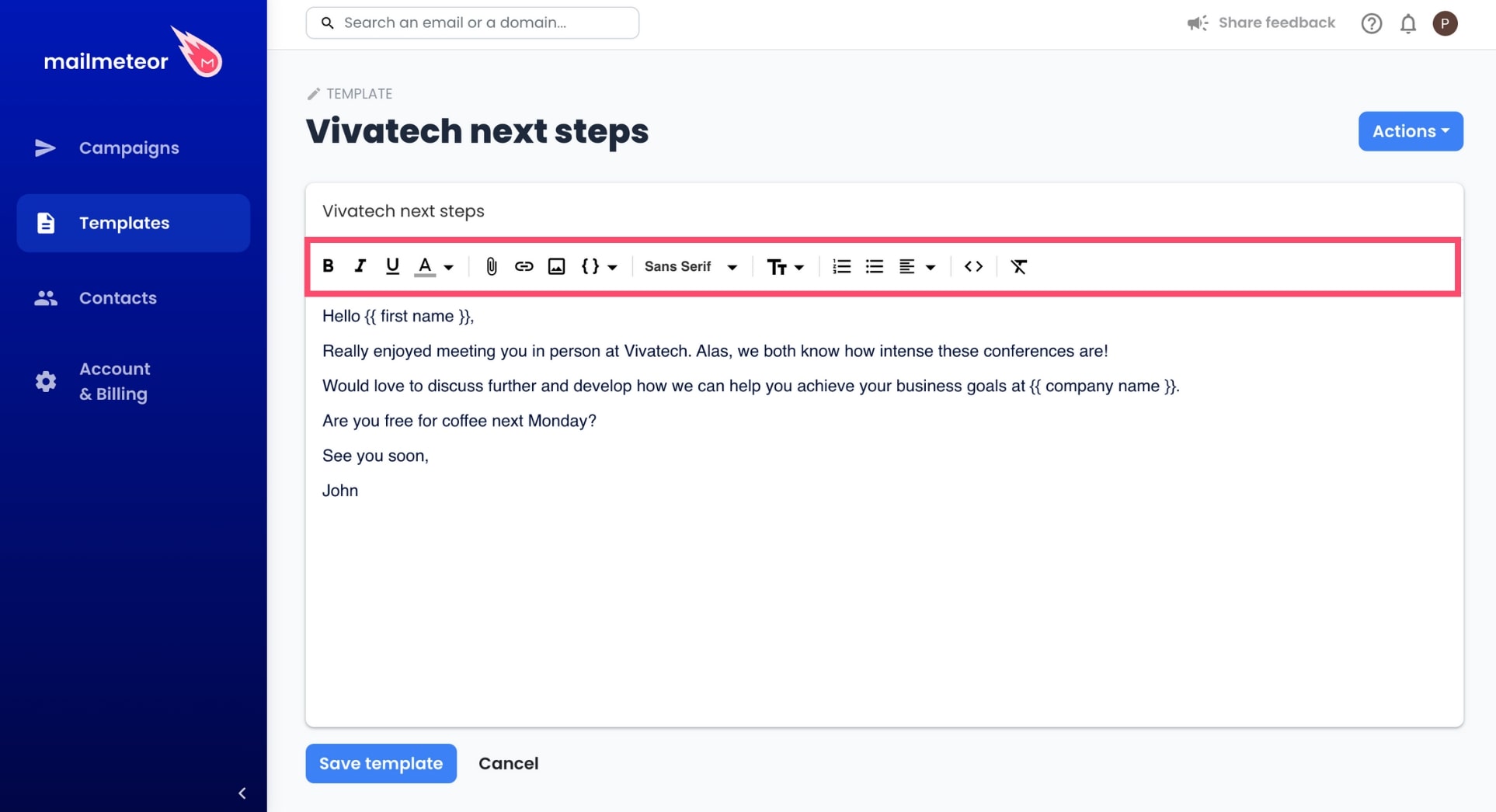Open the text size Tt dropdown

[x=785, y=266]
